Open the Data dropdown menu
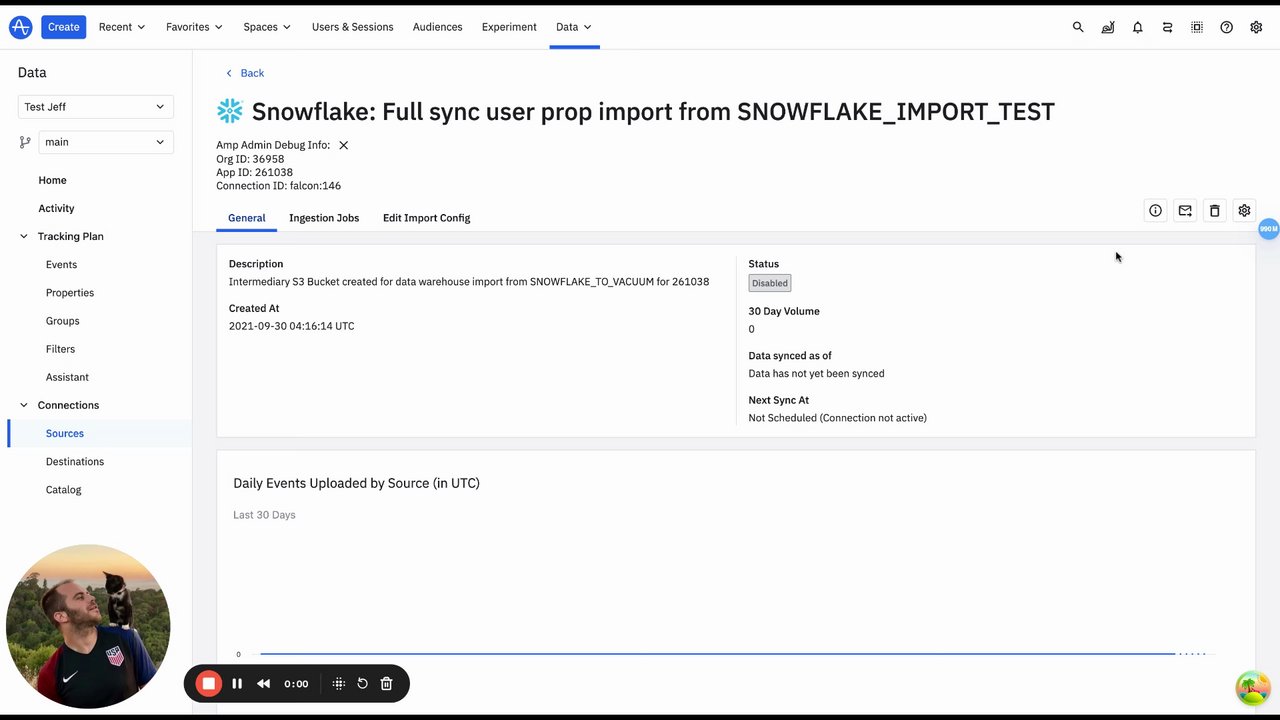Viewport: 1280px width, 720px height. [574, 27]
